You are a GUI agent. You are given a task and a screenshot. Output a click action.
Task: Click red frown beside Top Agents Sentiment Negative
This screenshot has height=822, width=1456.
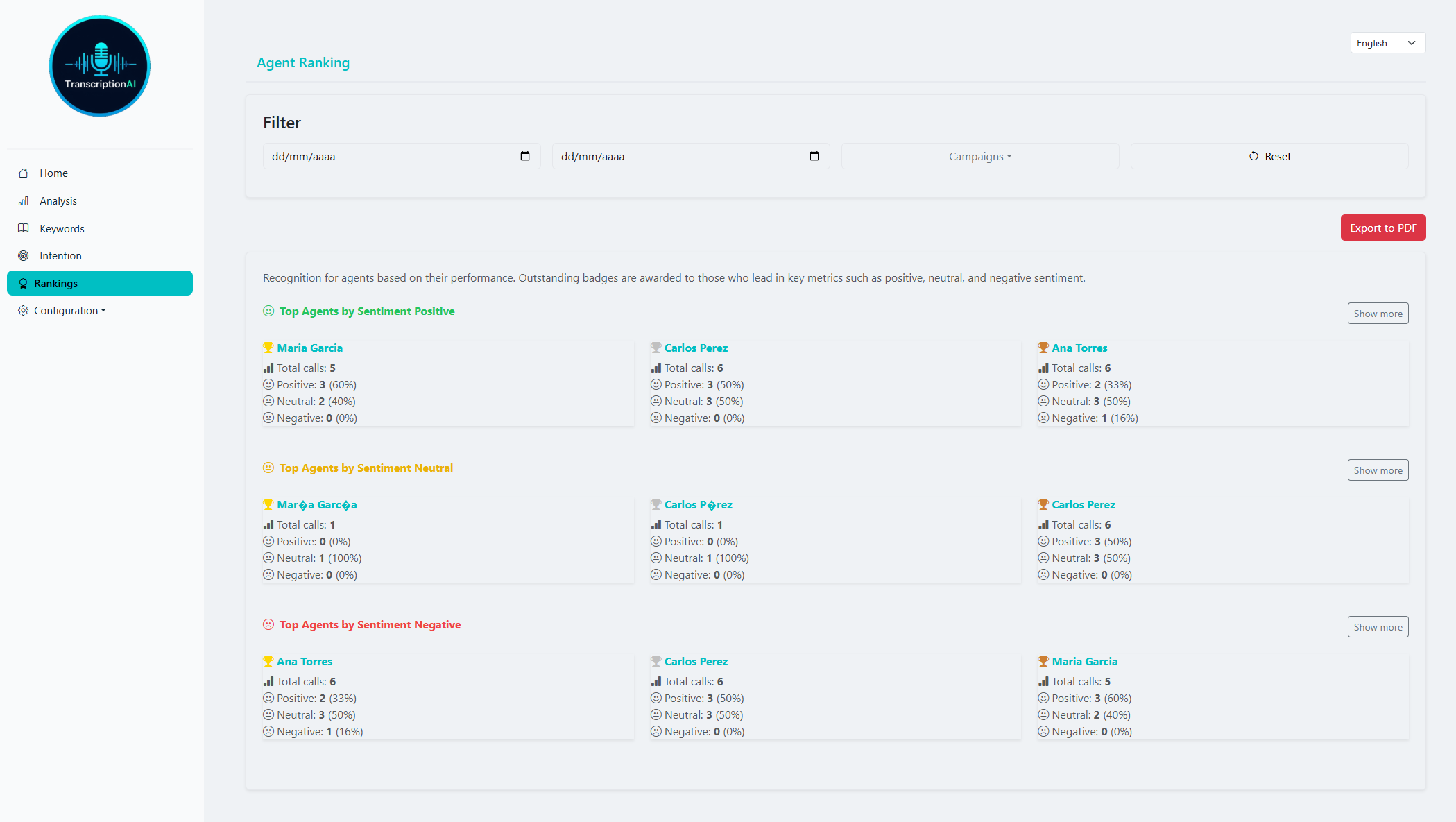268,624
